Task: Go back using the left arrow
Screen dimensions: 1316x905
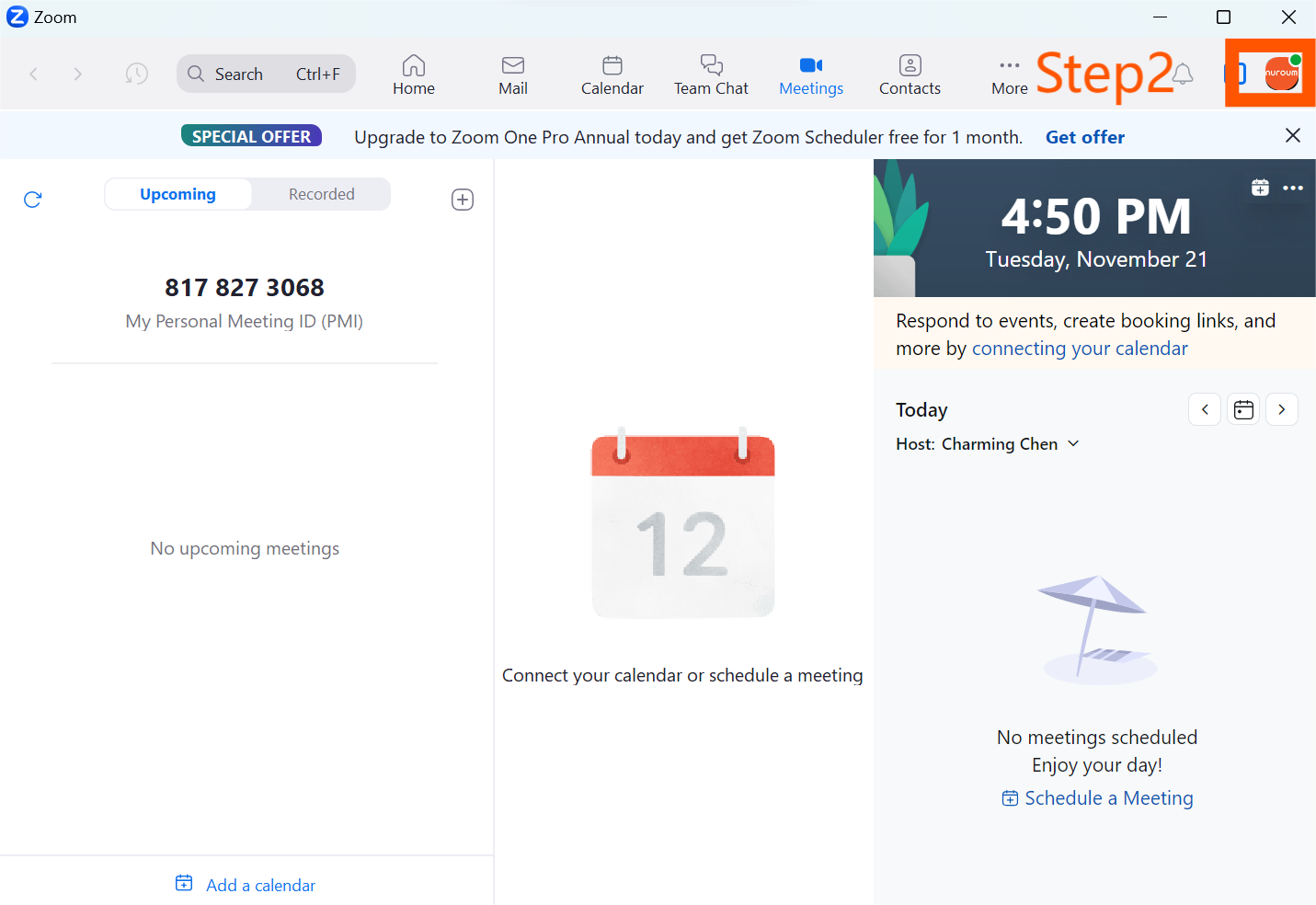Action: click(34, 74)
